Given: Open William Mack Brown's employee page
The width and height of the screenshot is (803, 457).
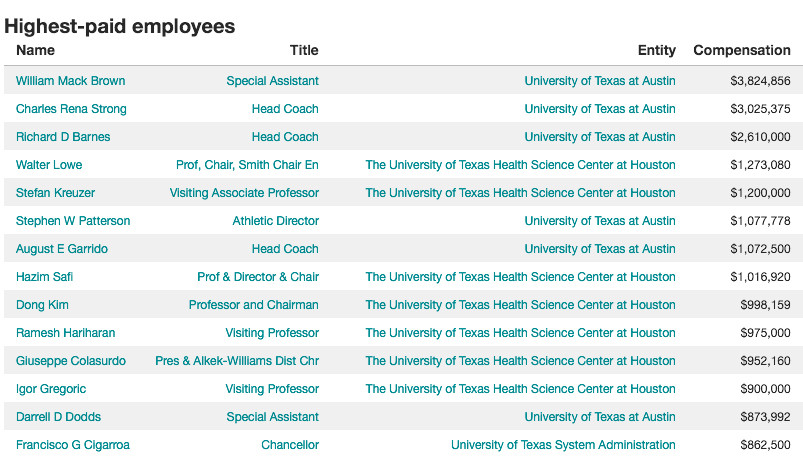Looking at the screenshot, I should coord(70,81).
